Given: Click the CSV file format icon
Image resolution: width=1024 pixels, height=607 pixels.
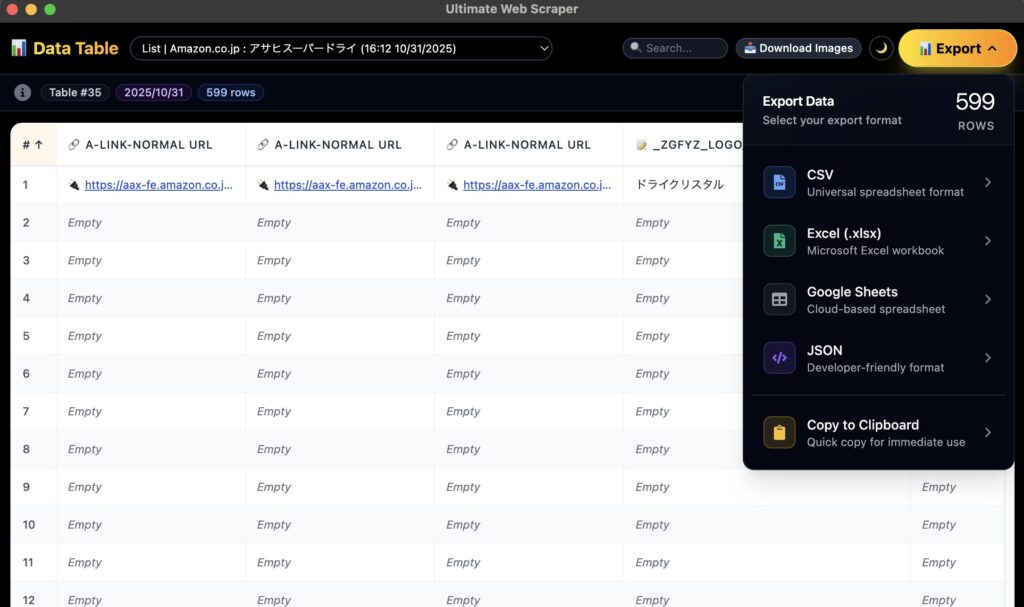Looking at the screenshot, I should (x=779, y=182).
